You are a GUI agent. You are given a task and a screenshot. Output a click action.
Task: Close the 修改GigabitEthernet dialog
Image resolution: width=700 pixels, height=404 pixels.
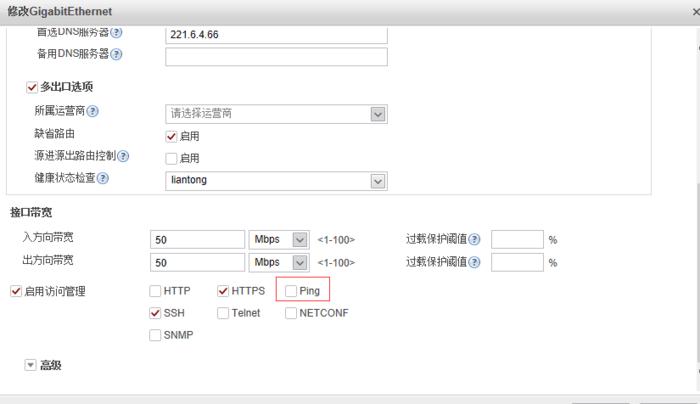[696, 12]
